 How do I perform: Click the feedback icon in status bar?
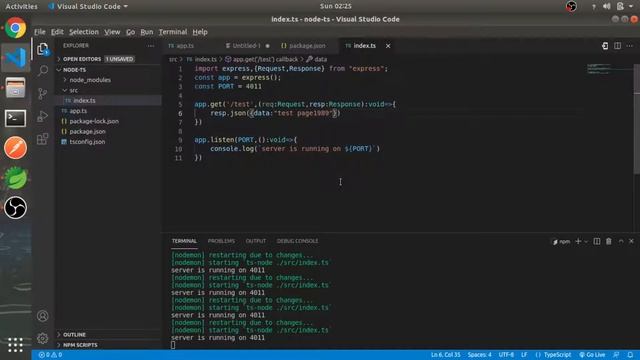(x=616, y=355)
